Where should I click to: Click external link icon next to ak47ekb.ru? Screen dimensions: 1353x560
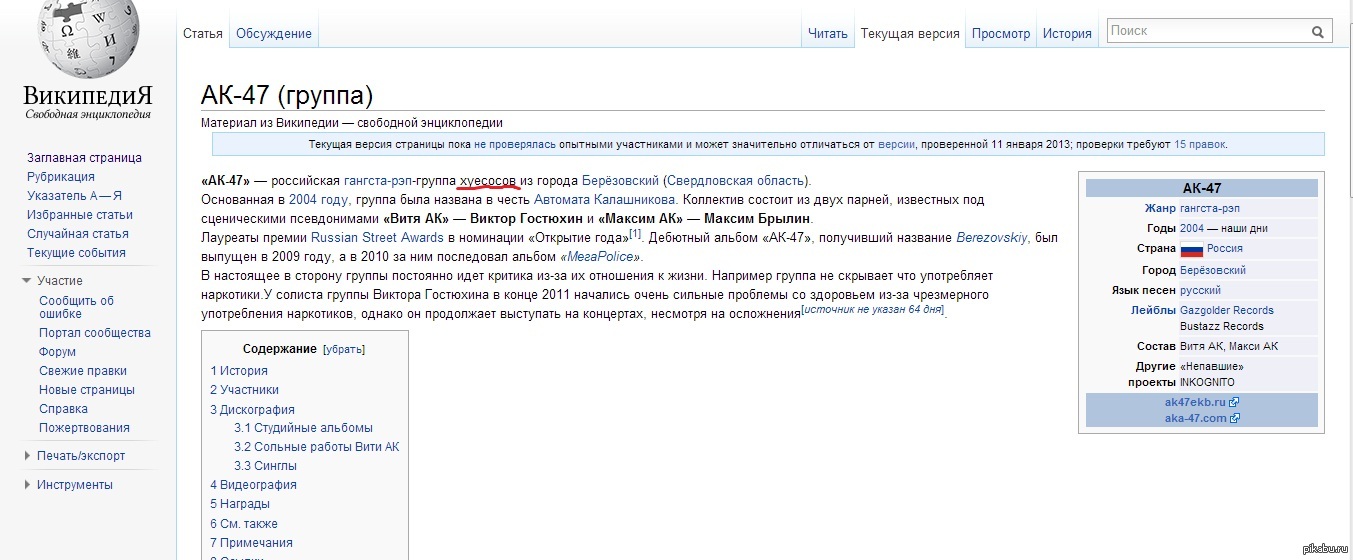1235,402
